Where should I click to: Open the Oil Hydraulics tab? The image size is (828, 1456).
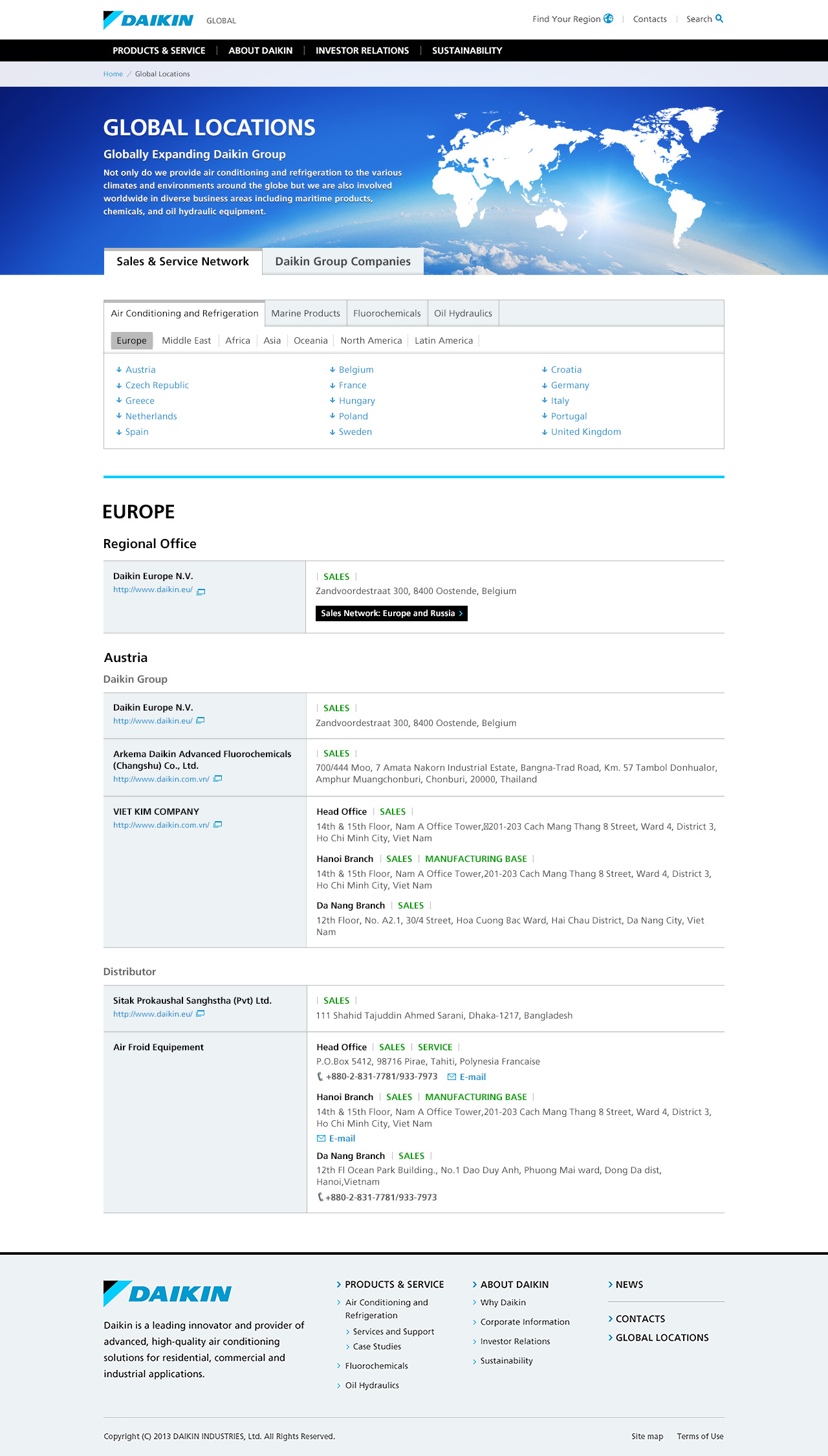tap(463, 313)
